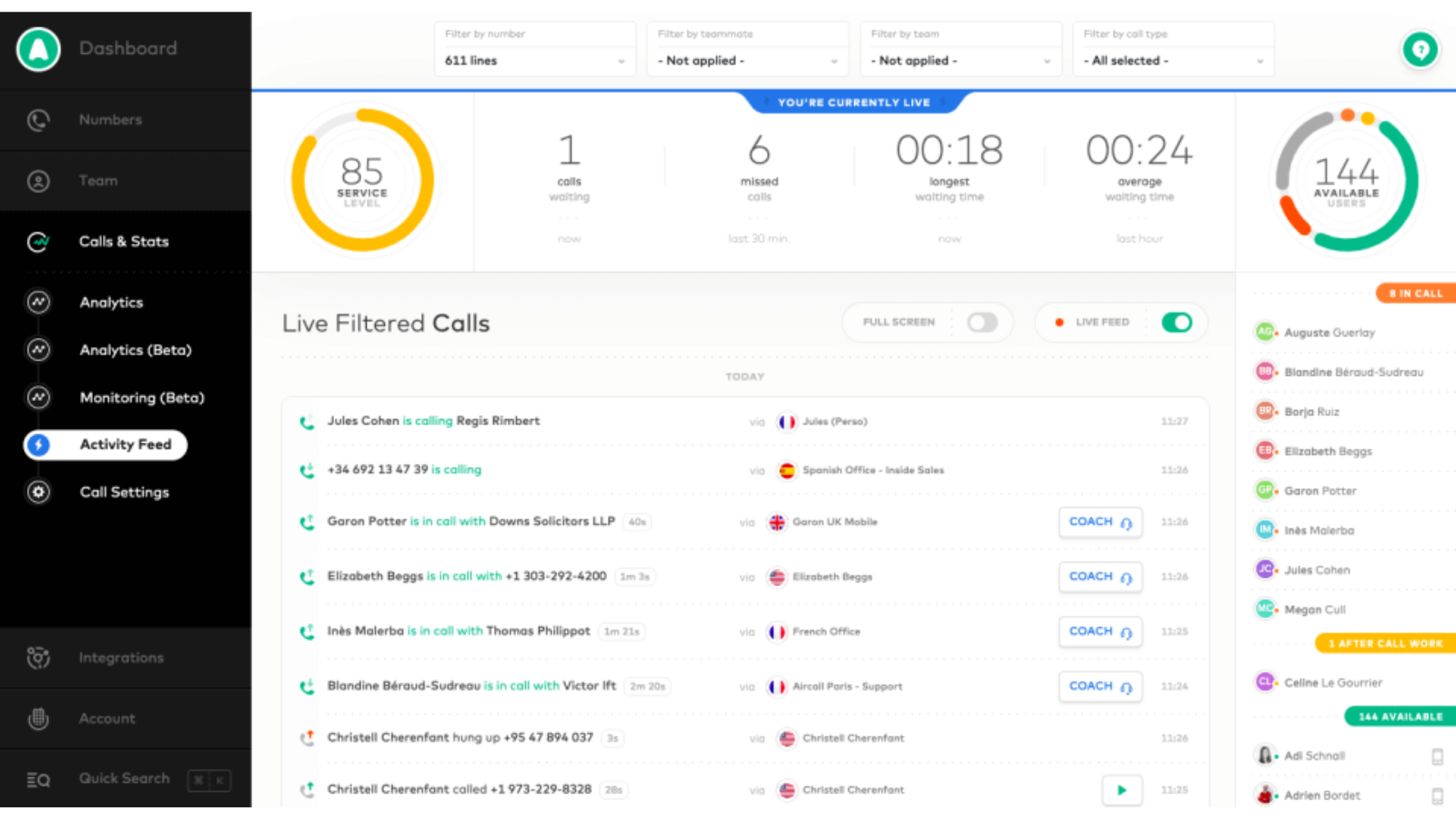Click the 144 Available Users gauge

point(1347,181)
